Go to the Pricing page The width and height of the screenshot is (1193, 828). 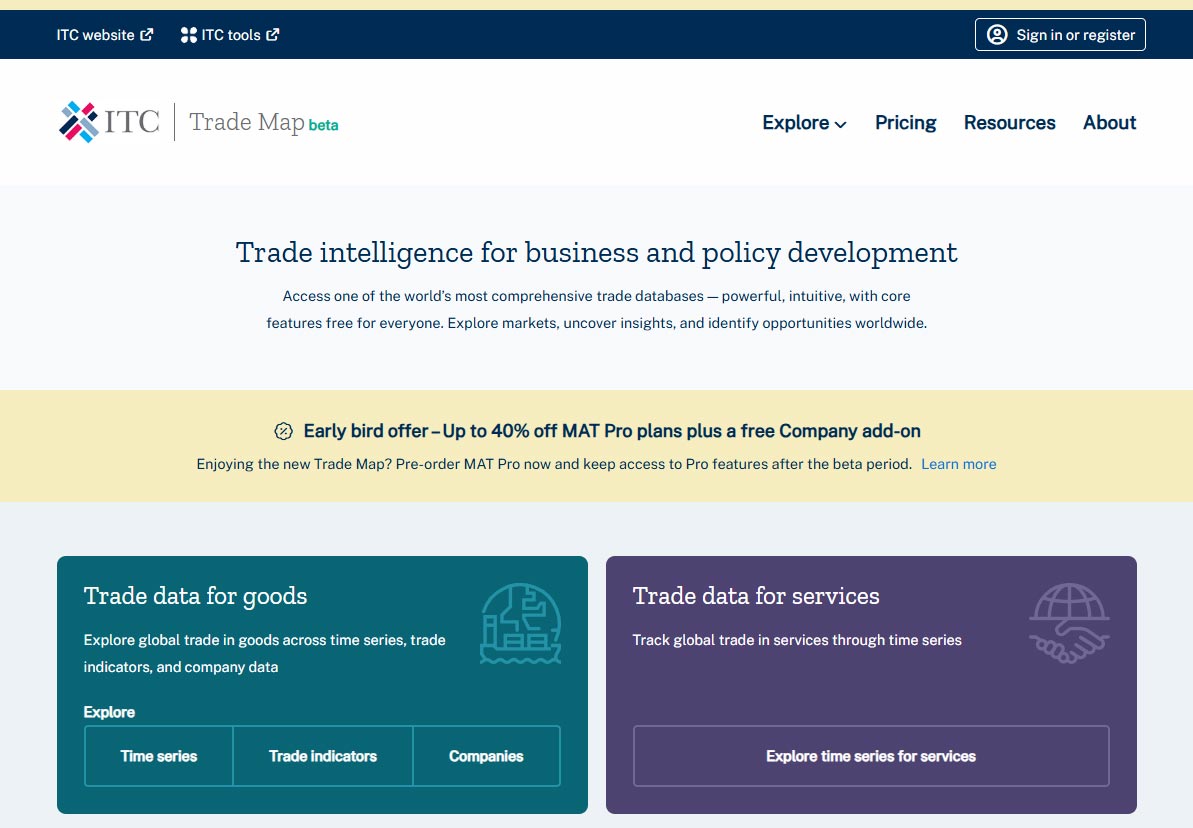tap(905, 123)
